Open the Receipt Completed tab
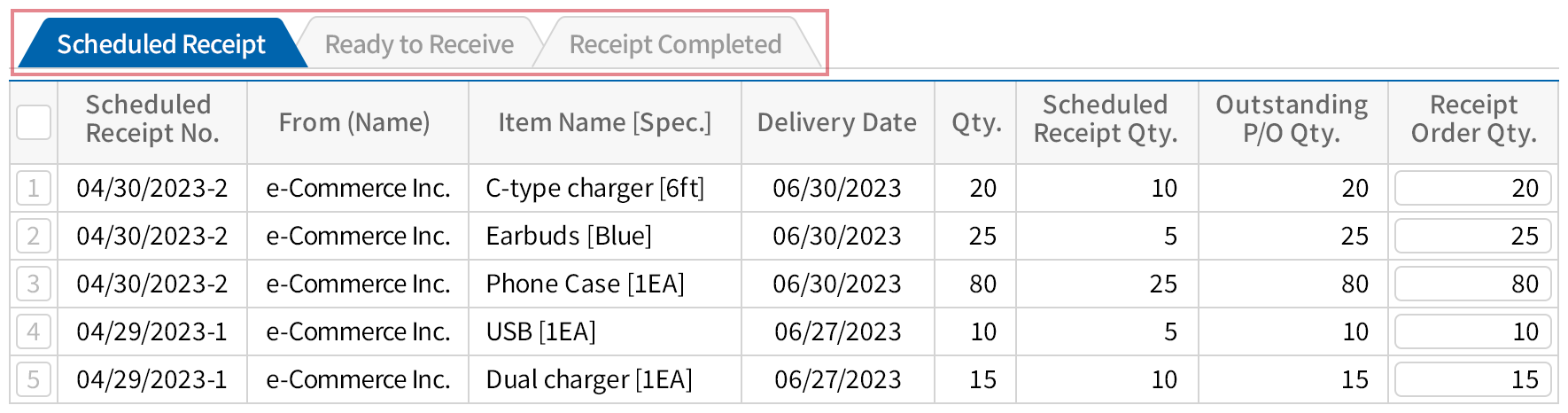The image size is (1568, 413). point(675,44)
